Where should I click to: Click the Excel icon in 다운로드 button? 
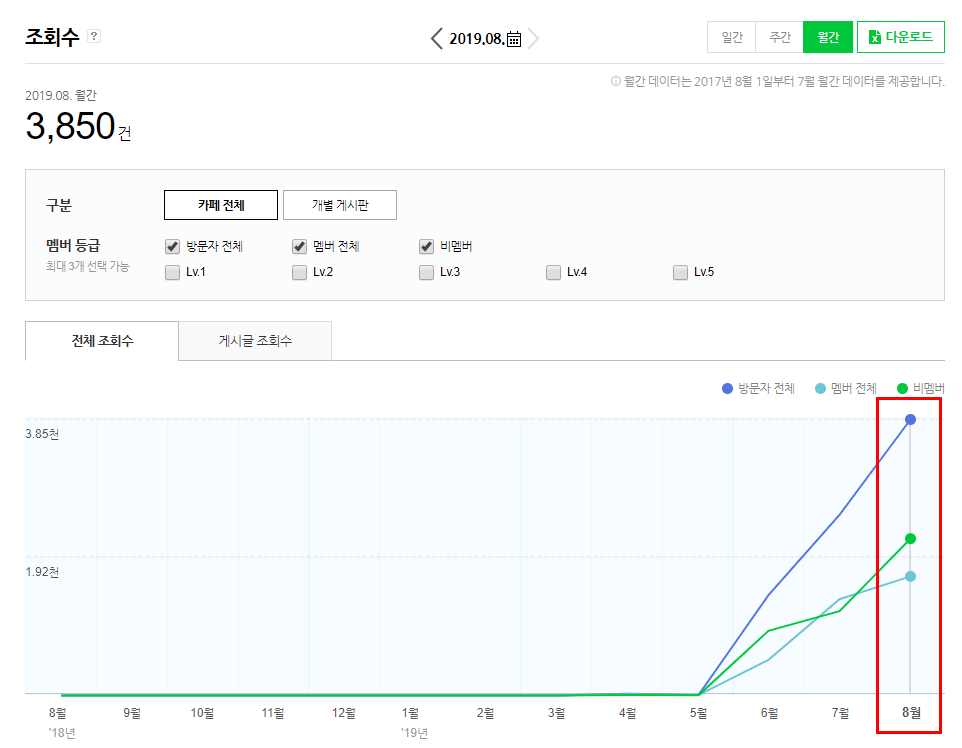point(875,37)
